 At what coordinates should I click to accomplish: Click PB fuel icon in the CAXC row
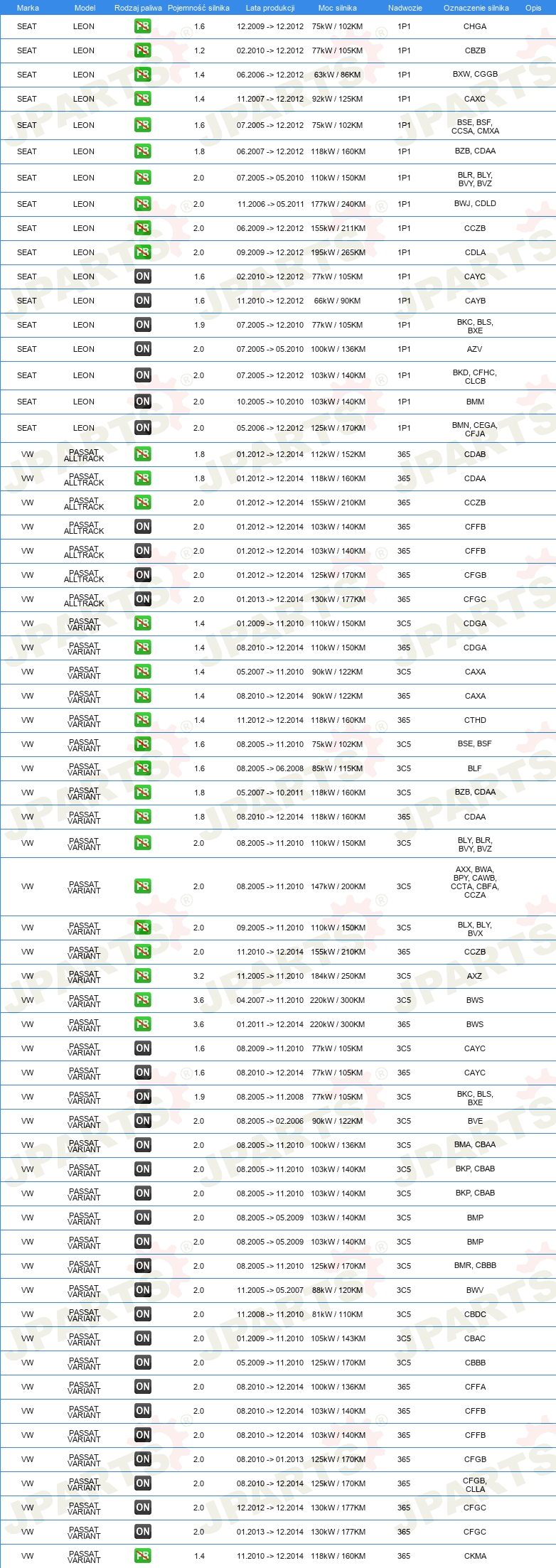[x=143, y=99]
